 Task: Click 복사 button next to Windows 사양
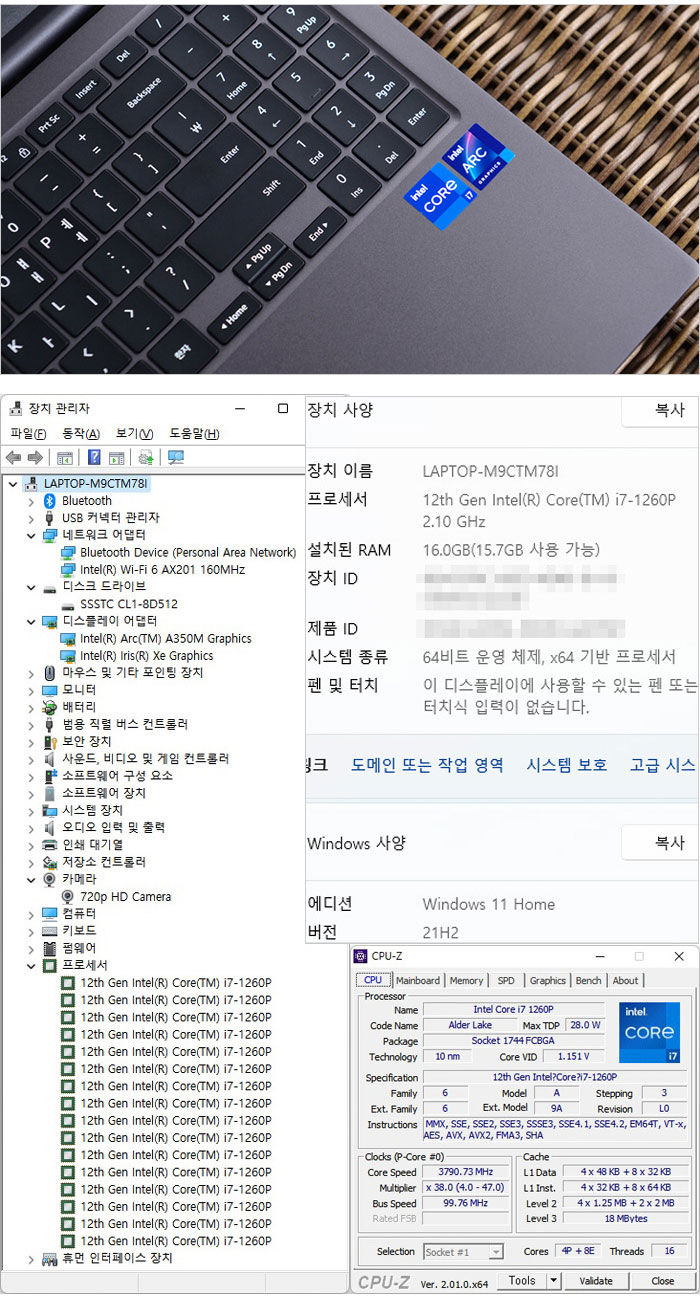click(660, 843)
